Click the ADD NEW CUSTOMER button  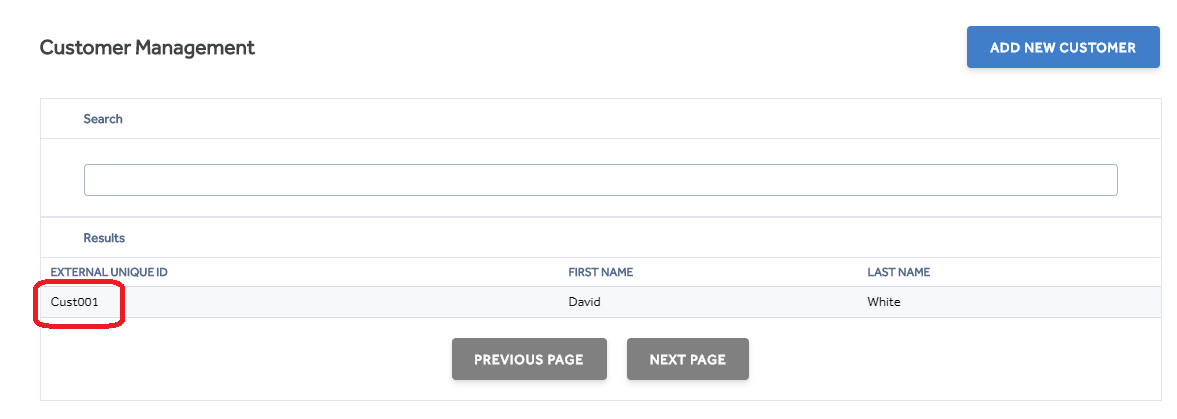[x=1063, y=47]
